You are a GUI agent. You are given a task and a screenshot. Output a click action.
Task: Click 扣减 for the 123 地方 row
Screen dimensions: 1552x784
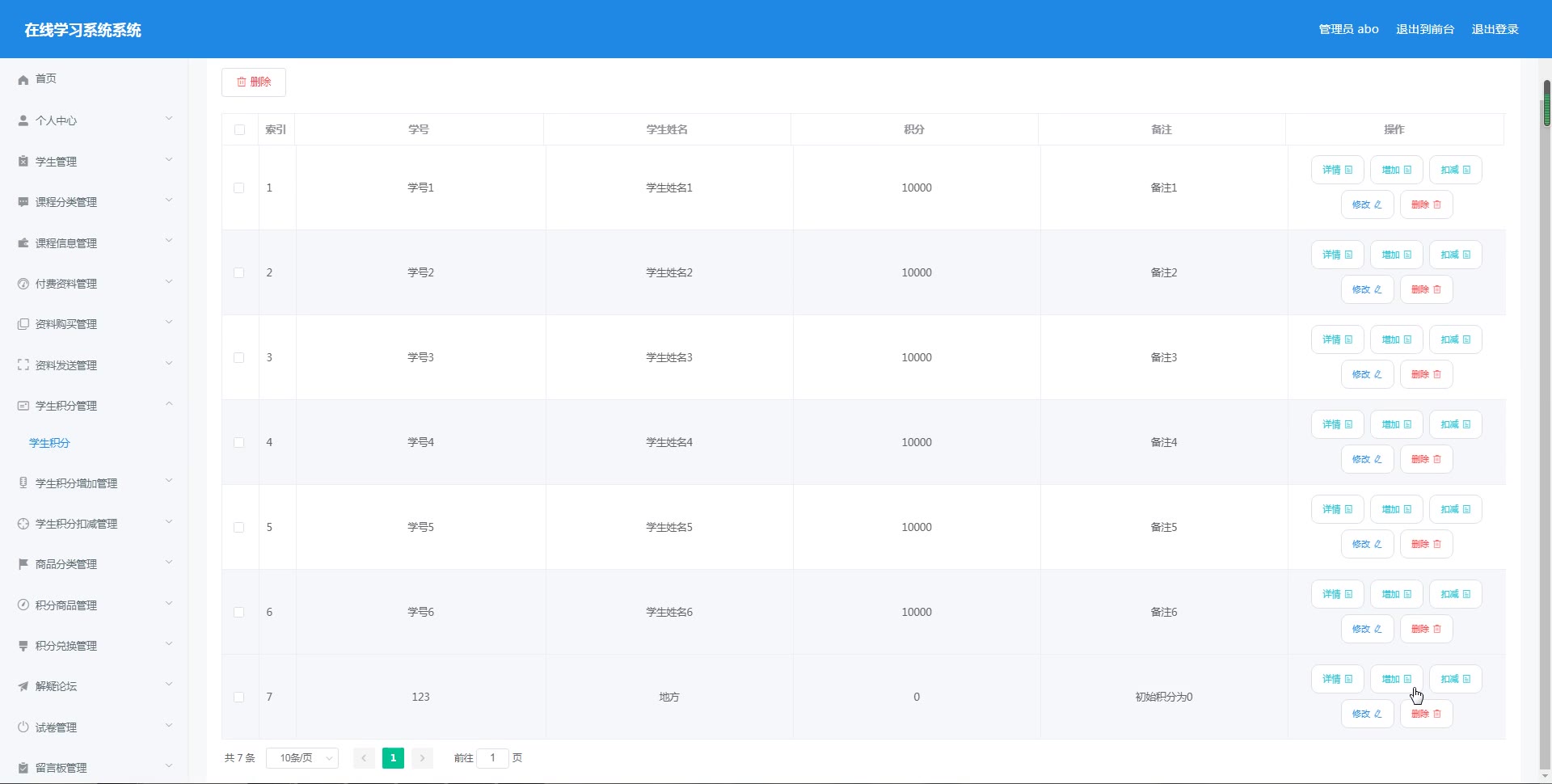[1455, 679]
